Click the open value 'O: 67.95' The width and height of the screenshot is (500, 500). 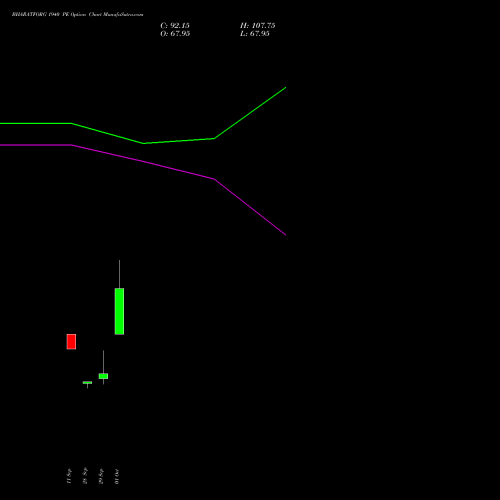[x=175, y=34]
